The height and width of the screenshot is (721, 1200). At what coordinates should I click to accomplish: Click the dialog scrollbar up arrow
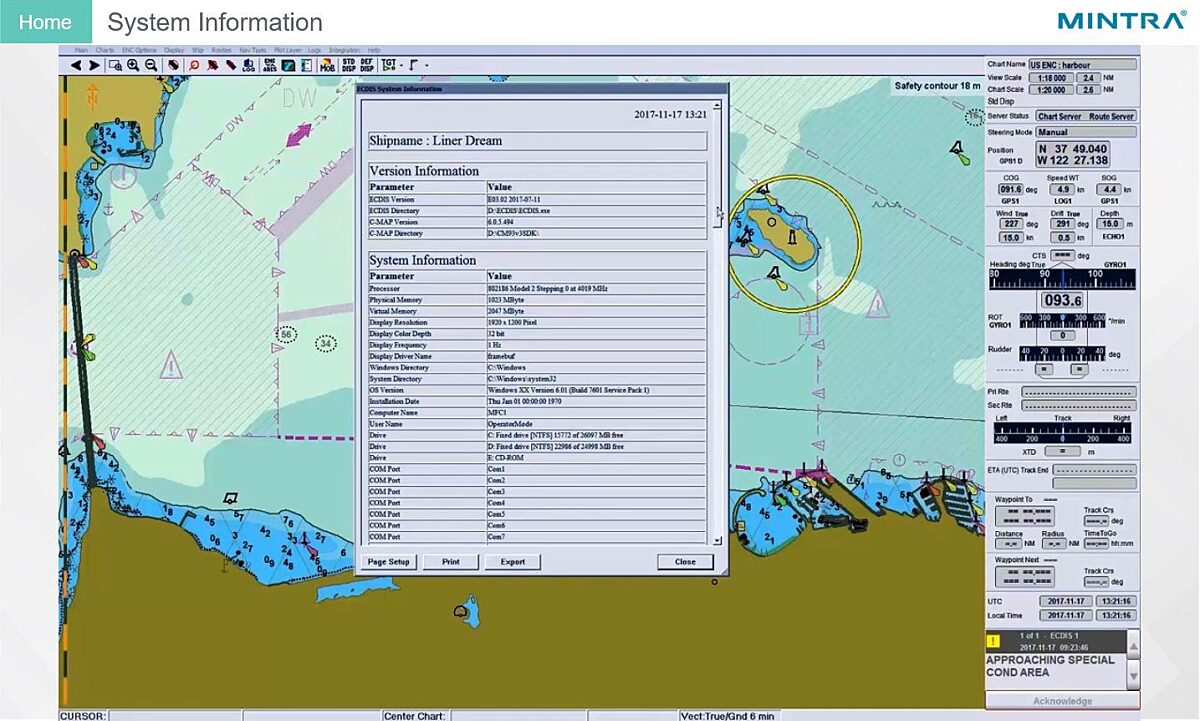click(716, 105)
